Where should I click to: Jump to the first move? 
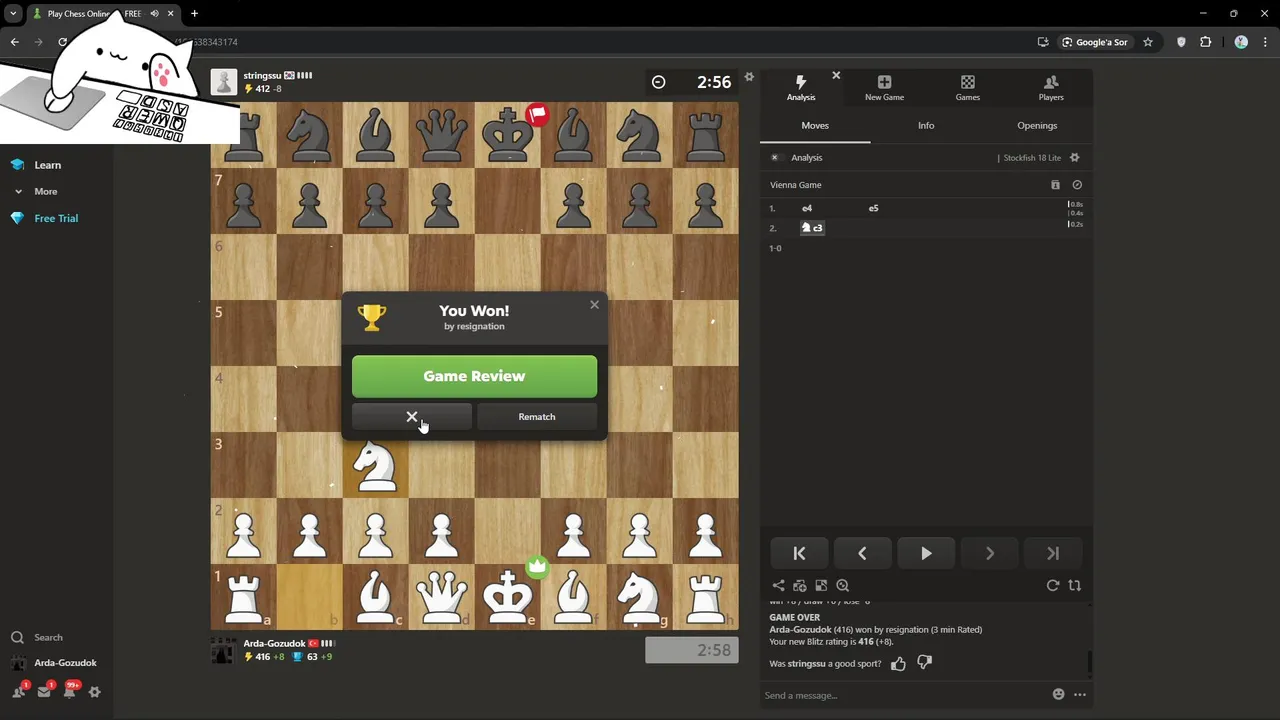point(799,553)
